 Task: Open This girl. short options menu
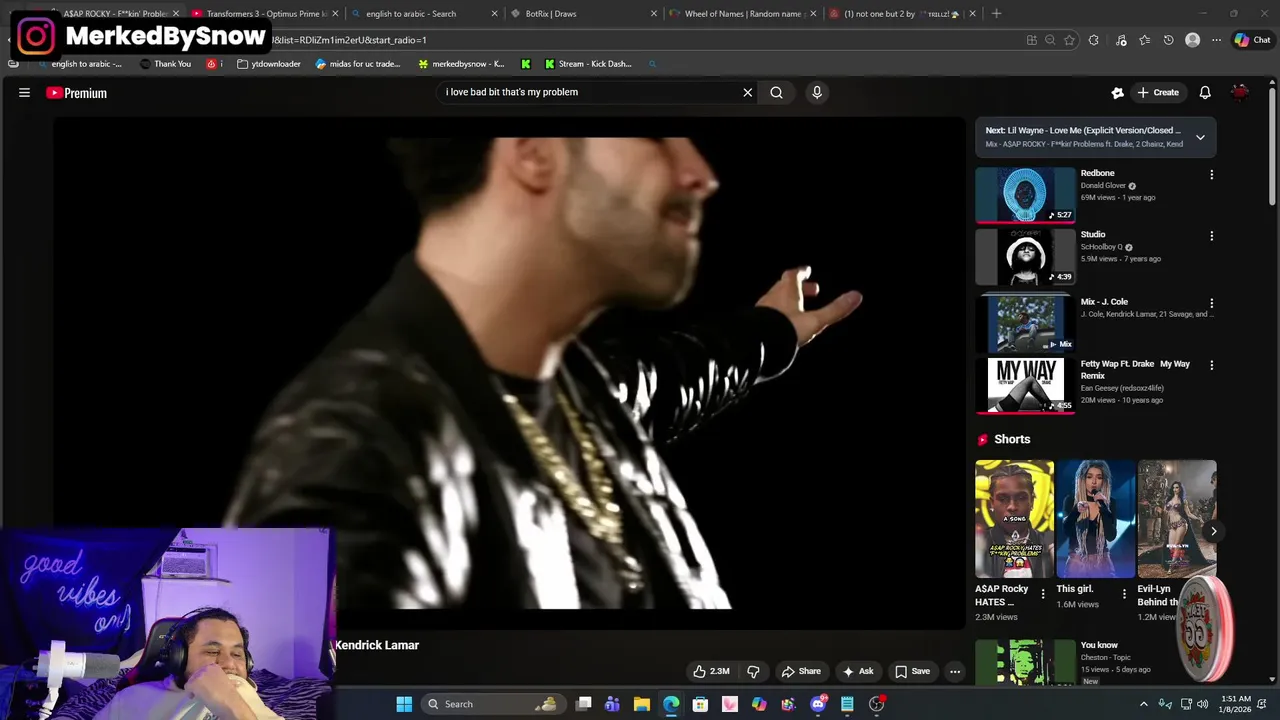tap(1123, 594)
